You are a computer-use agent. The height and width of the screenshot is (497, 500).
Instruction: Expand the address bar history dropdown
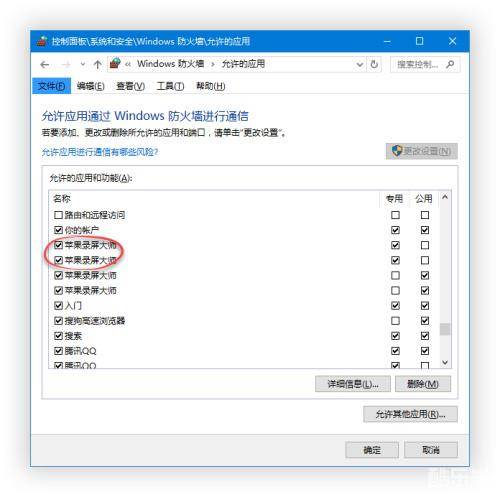coord(360,64)
